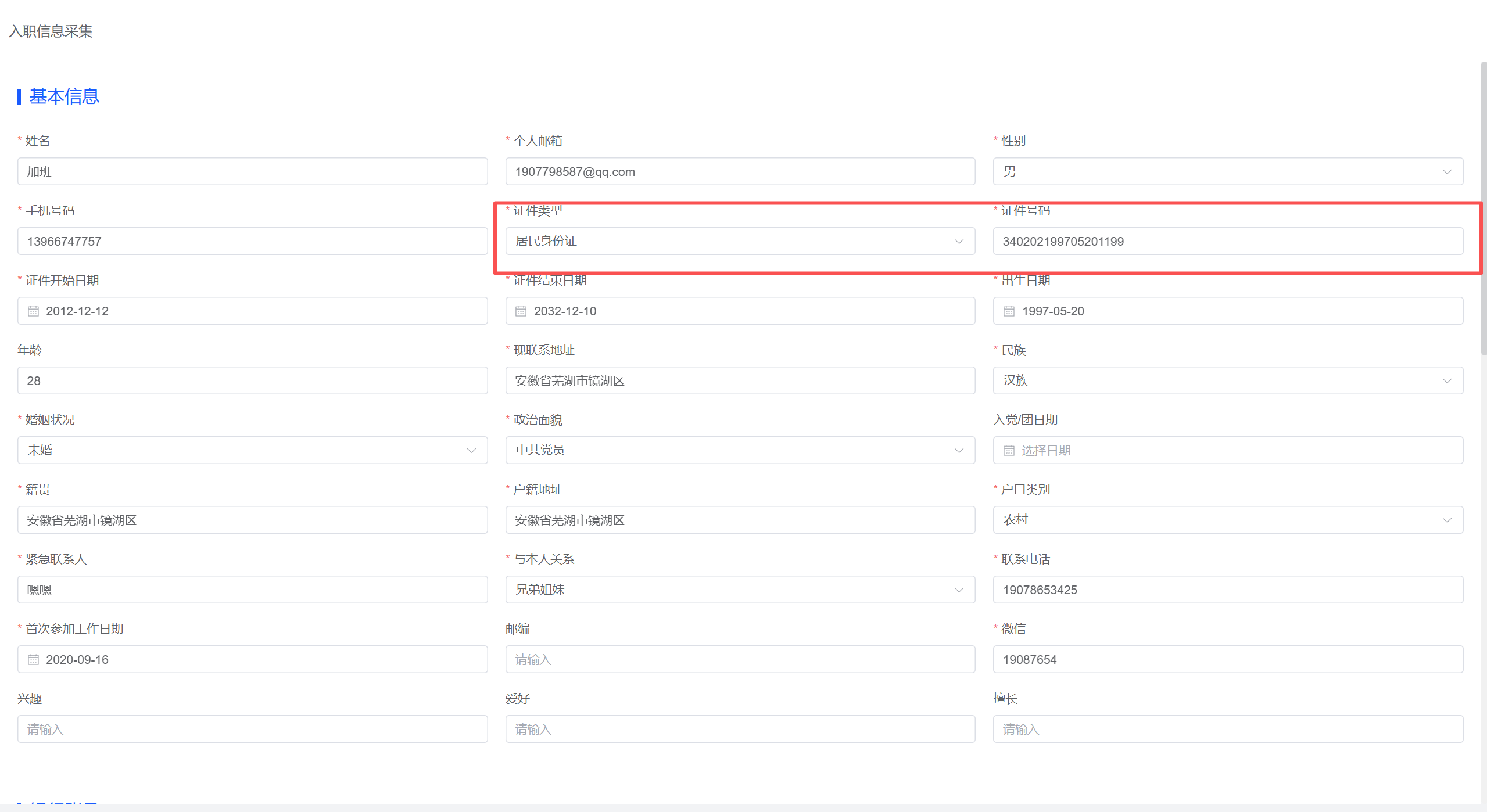This screenshot has height=812, width=1487.
Task: Click the 个人邮箱 input field
Action: [740, 172]
